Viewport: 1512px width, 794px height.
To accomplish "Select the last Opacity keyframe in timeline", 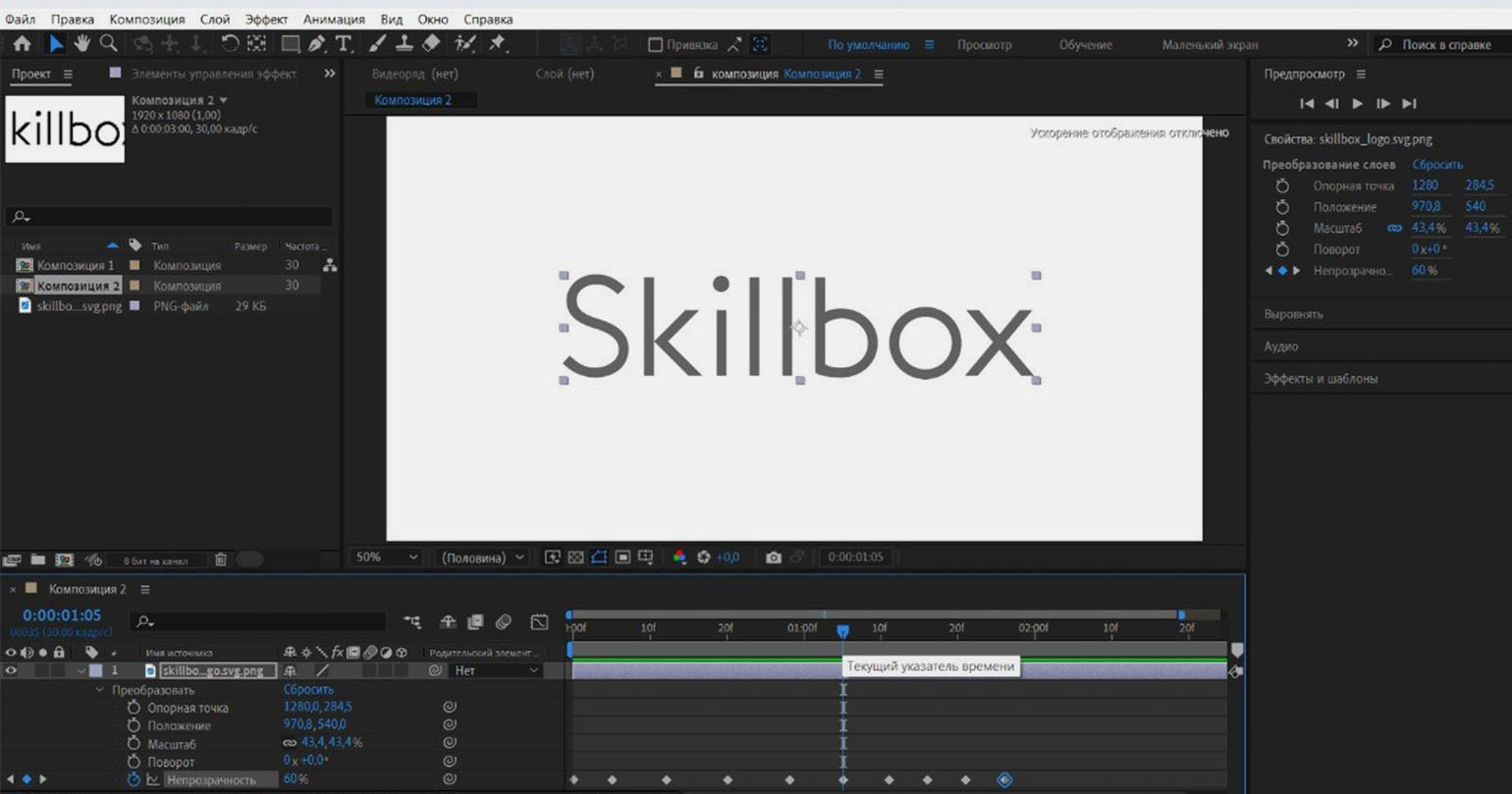I will [1004, 780].
